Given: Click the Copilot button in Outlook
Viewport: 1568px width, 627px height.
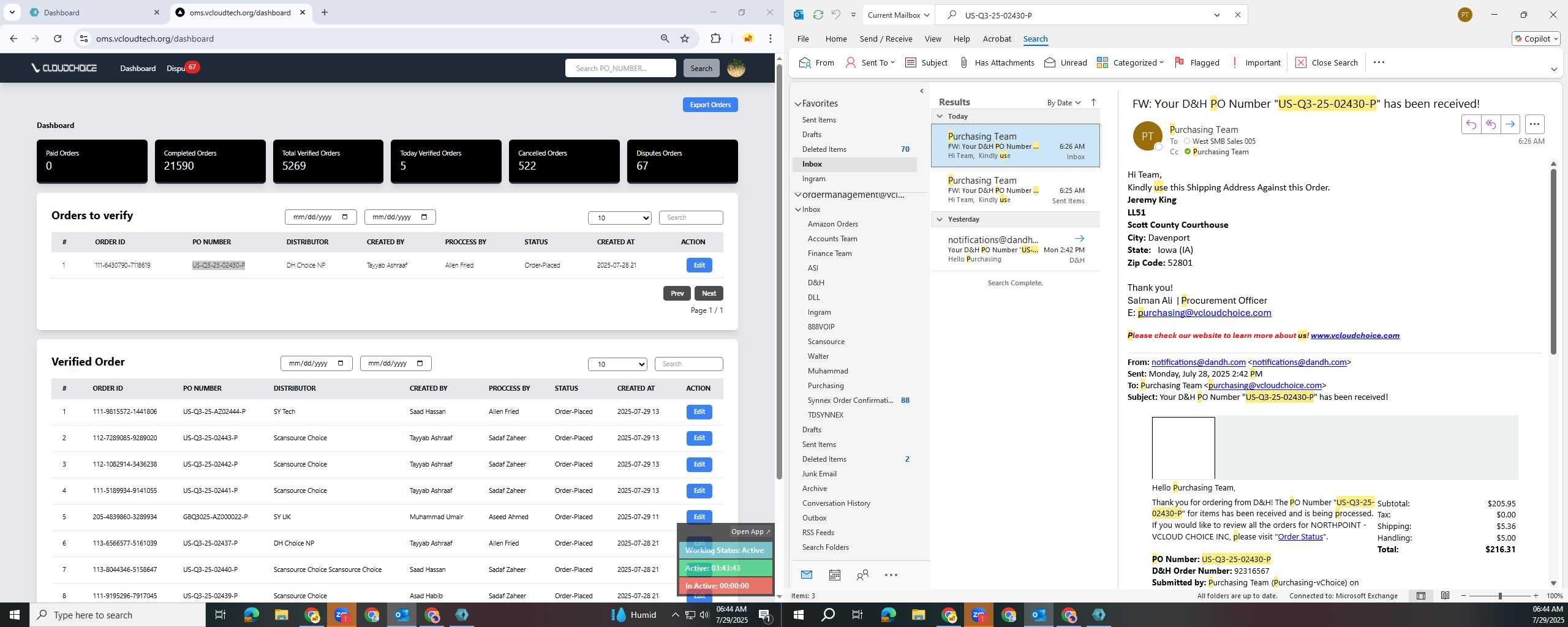Looking at the screenshot, I should coord(1536,39).
